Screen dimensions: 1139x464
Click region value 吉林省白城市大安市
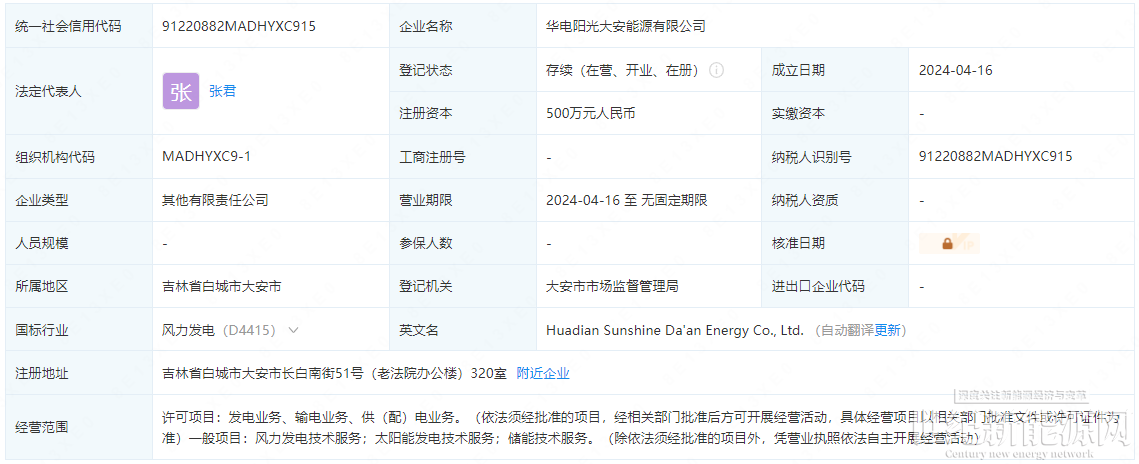222,287
